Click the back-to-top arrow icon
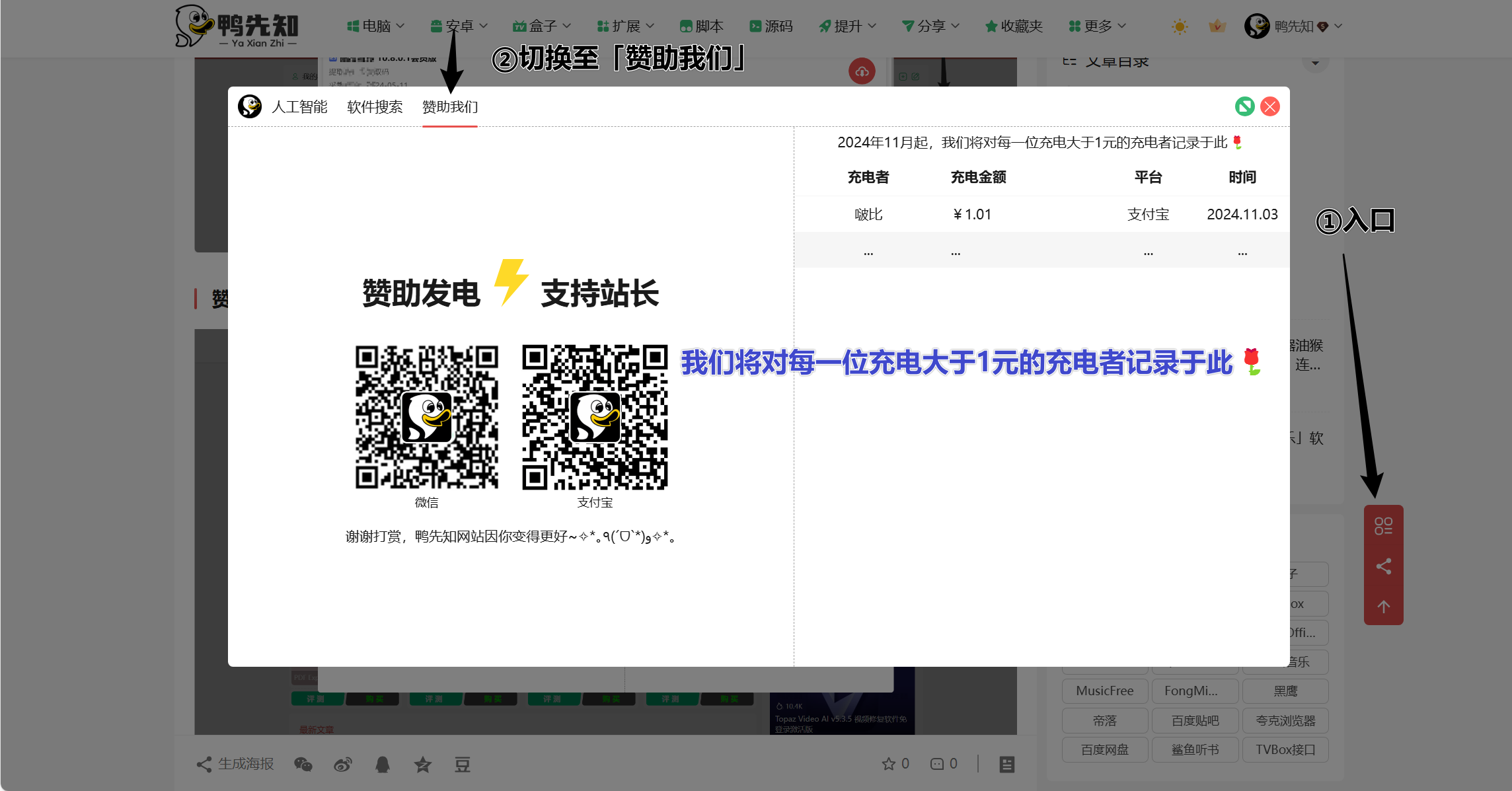The image size is (1512, 791). click(x=1384, y=607)
